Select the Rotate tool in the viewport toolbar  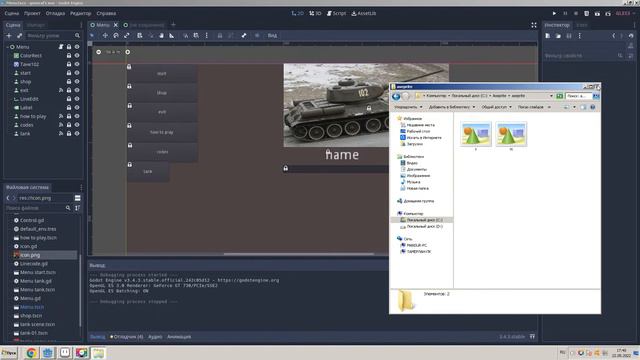(116, 36)
